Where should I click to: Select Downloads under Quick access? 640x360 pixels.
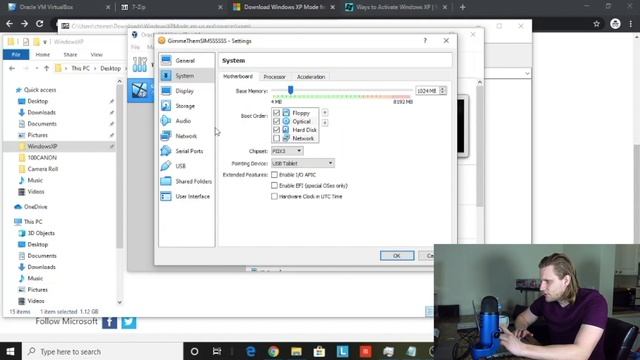41,112
